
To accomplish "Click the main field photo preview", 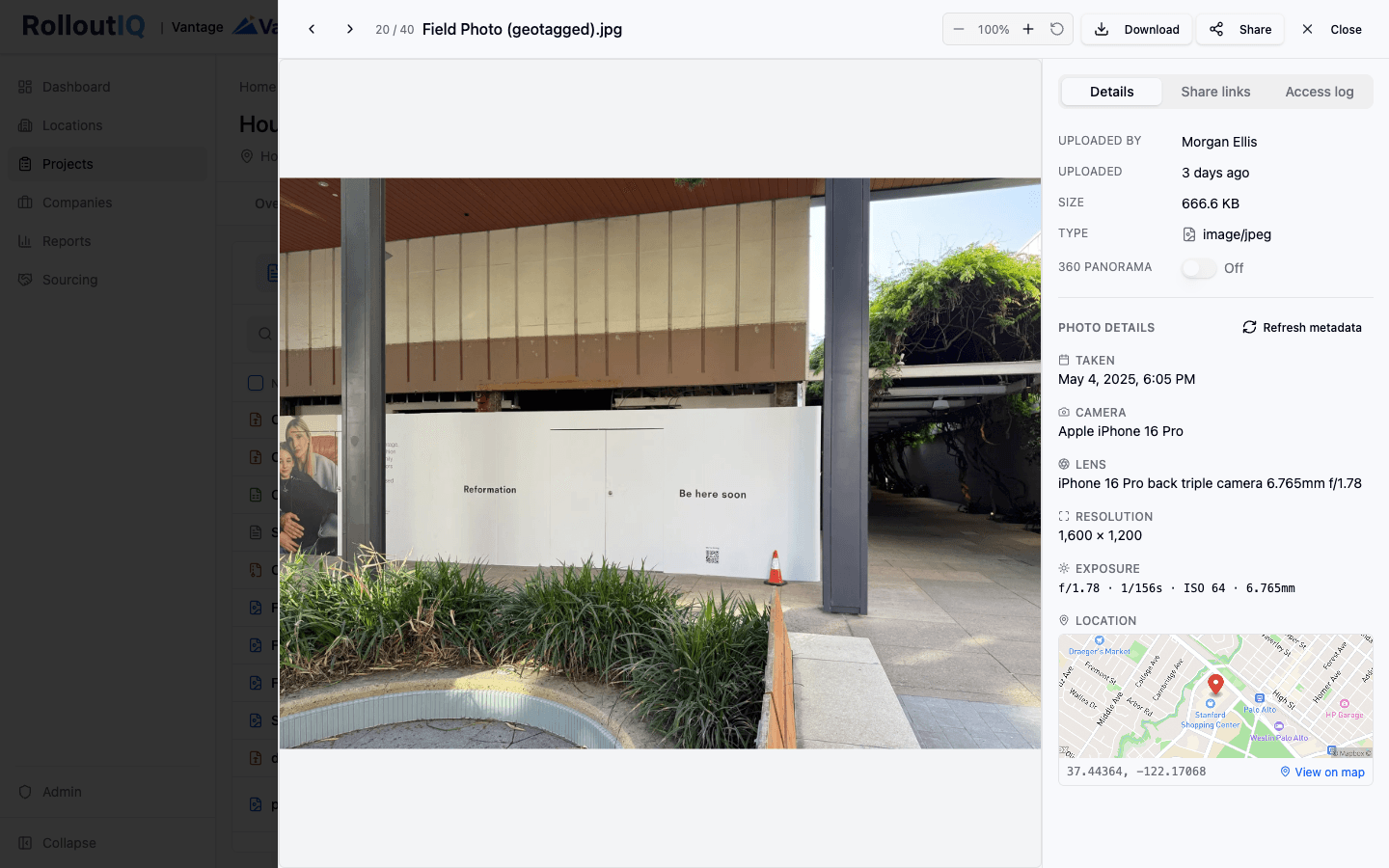I will 660,463.
